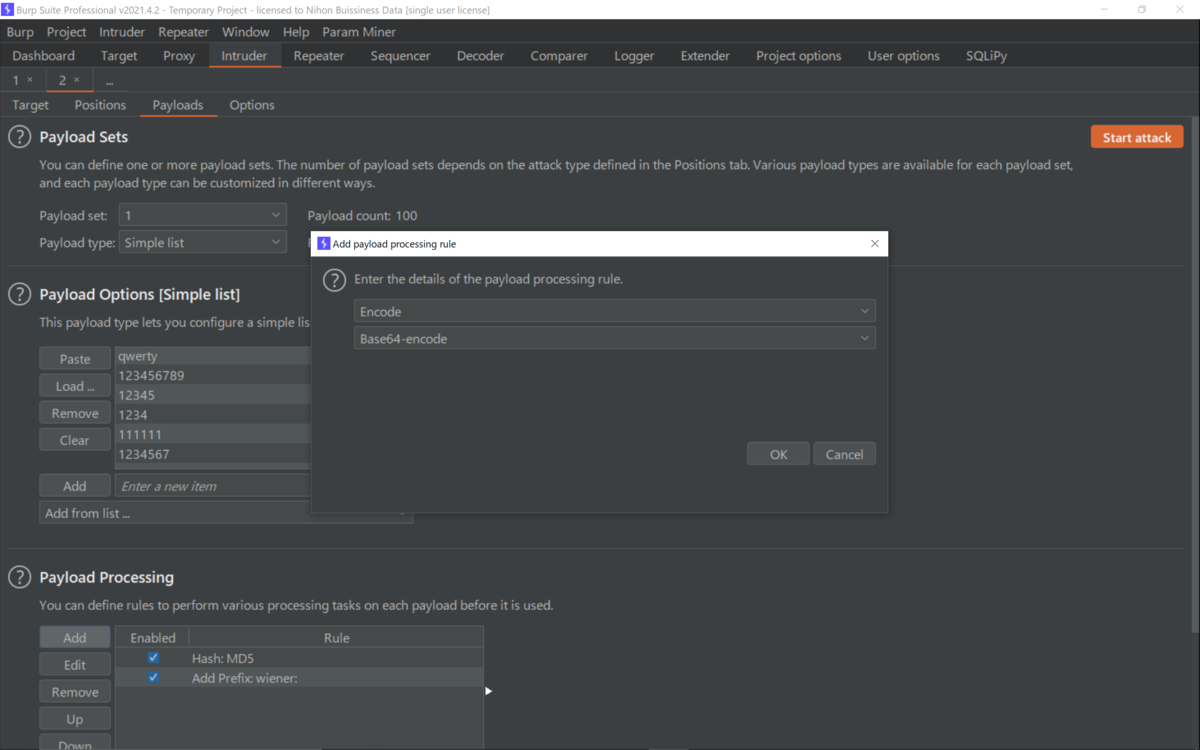
Task: Open the Add from list dropdown
Action: [x=225, y=513]
